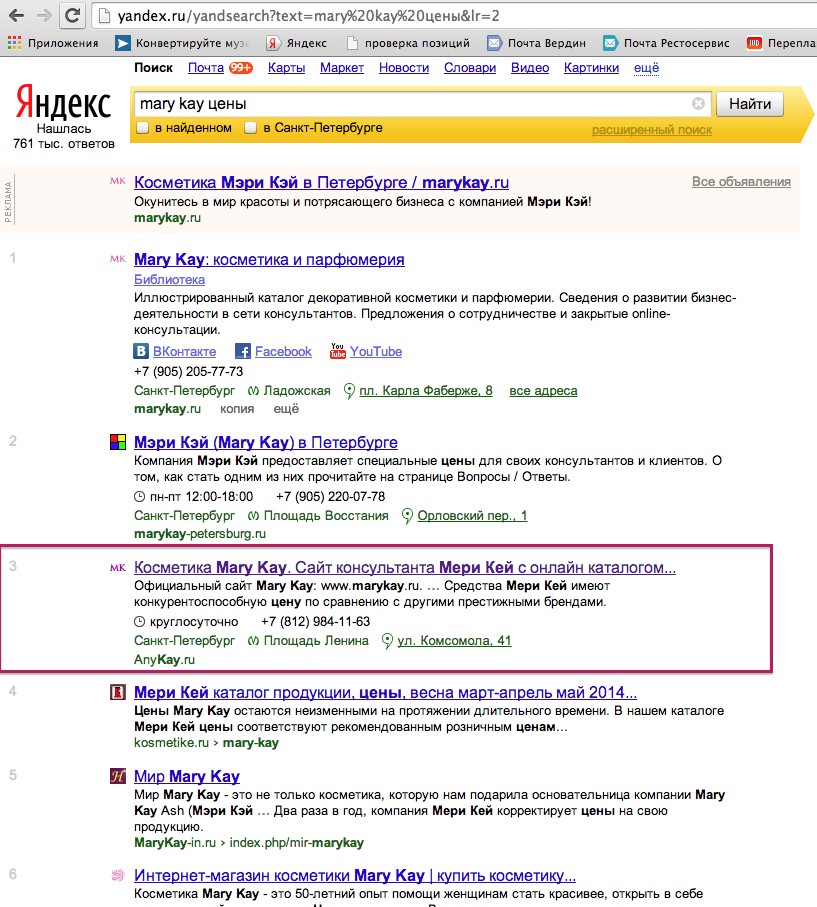Click the Facebook icon in result 1
The width and height of the screenshot is (817, 907).
tap(242, 351)
